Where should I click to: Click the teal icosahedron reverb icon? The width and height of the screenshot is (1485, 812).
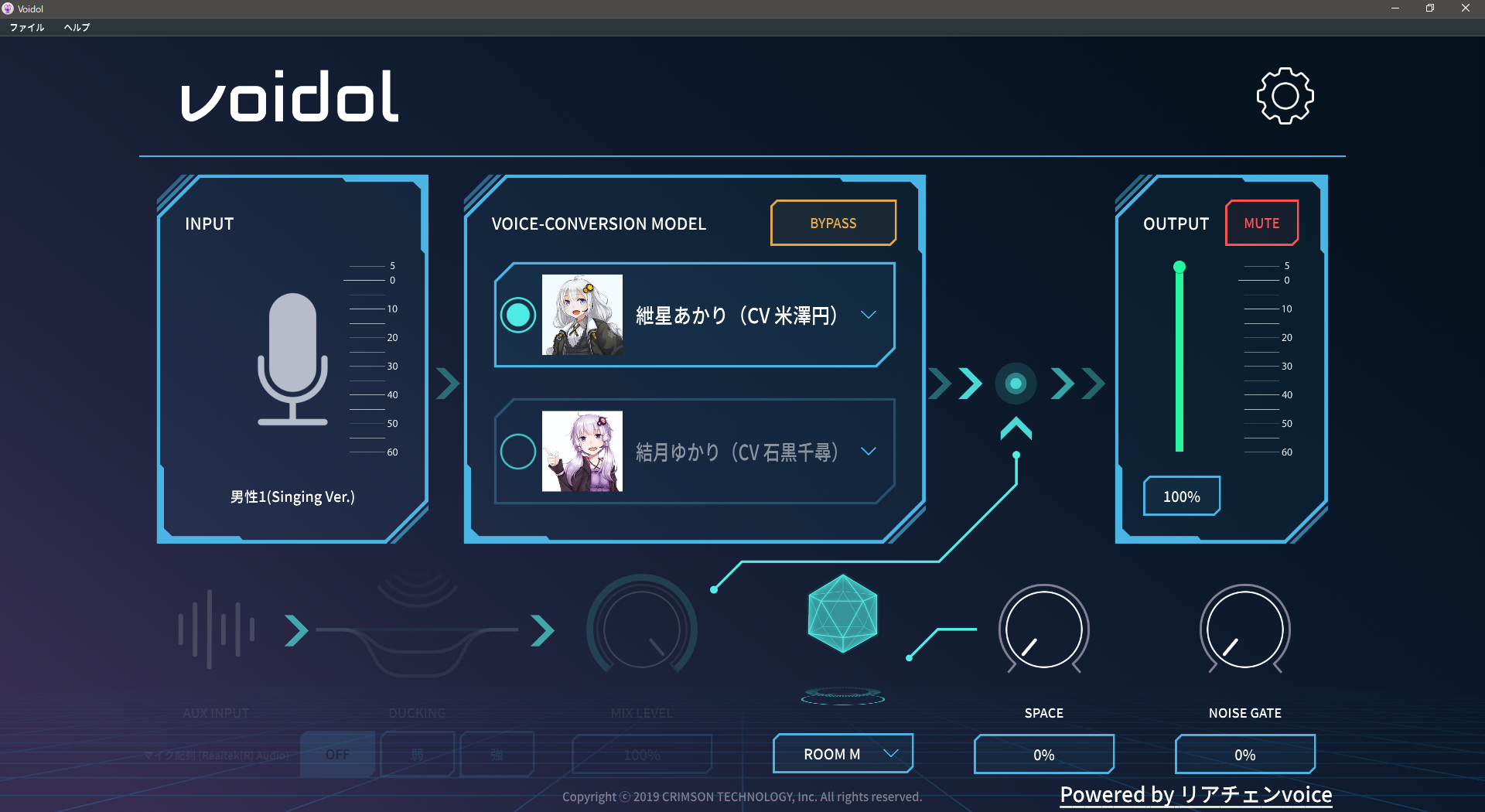(842, 614)
